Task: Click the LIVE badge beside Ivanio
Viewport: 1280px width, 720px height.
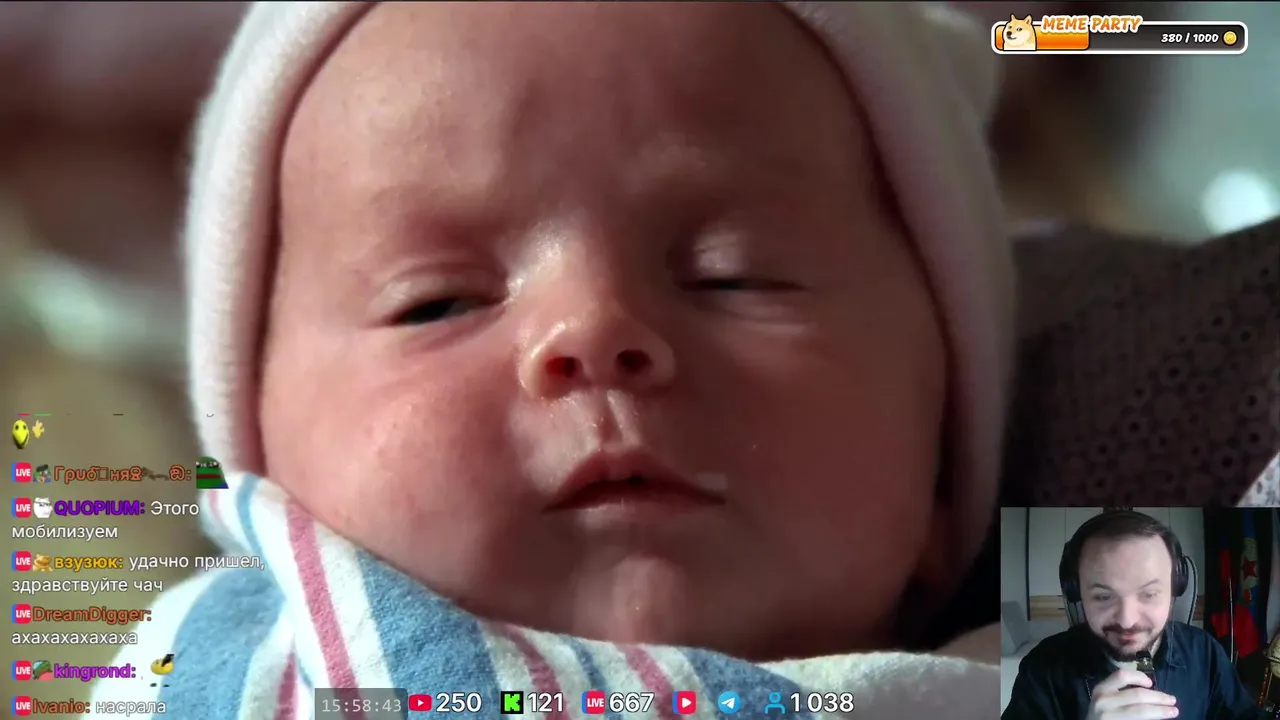Action: (22, 706)
